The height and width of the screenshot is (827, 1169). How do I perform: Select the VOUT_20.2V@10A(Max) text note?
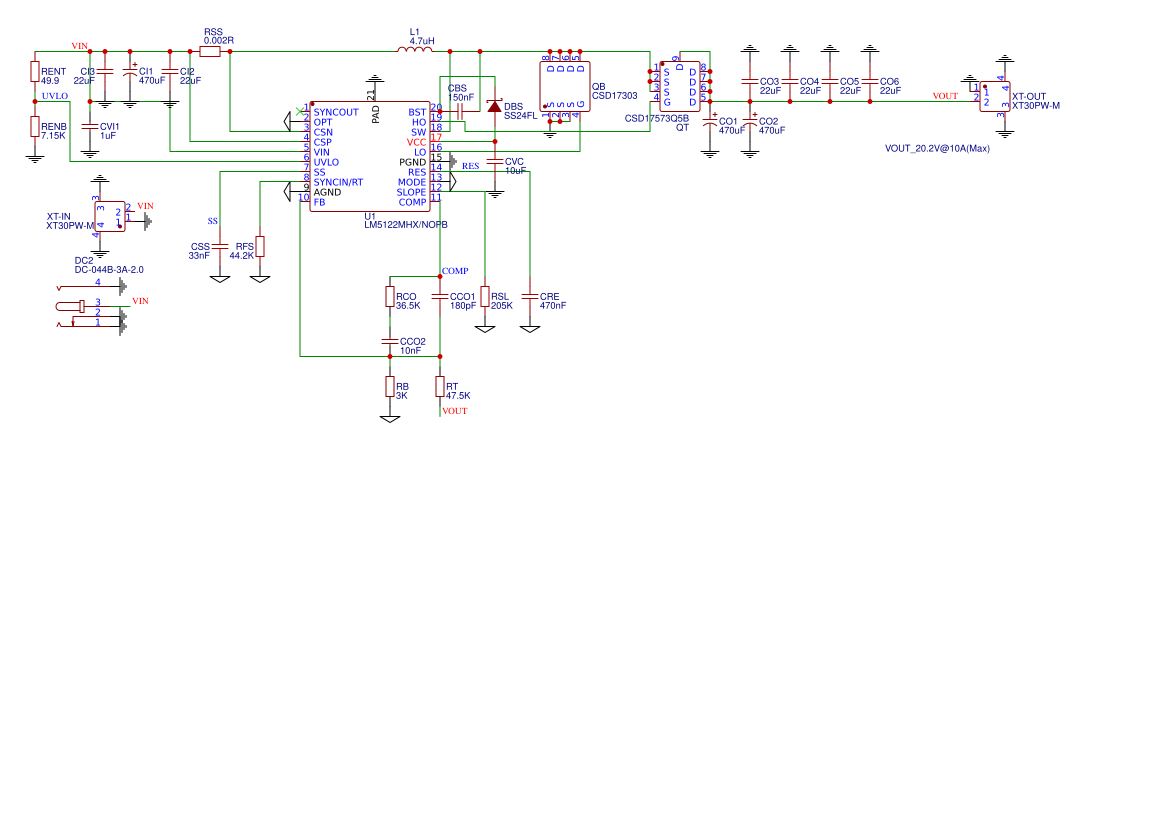click(x=936, y=148)
